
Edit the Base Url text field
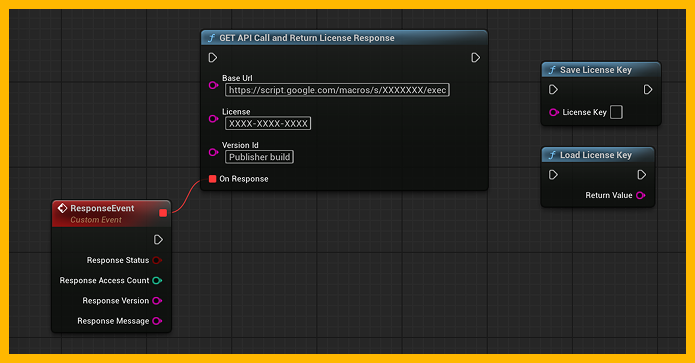coord(337,90)
